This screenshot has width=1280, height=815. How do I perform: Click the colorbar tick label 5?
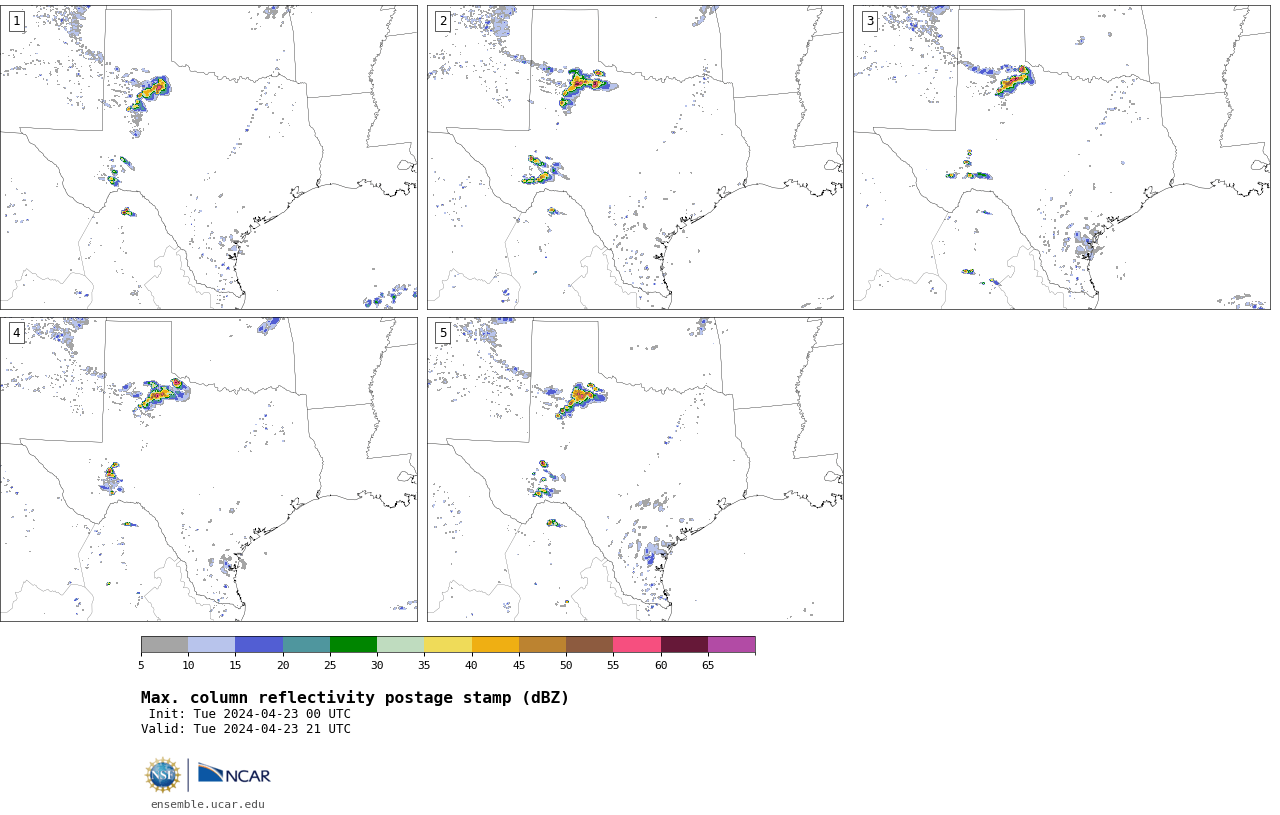141,665
